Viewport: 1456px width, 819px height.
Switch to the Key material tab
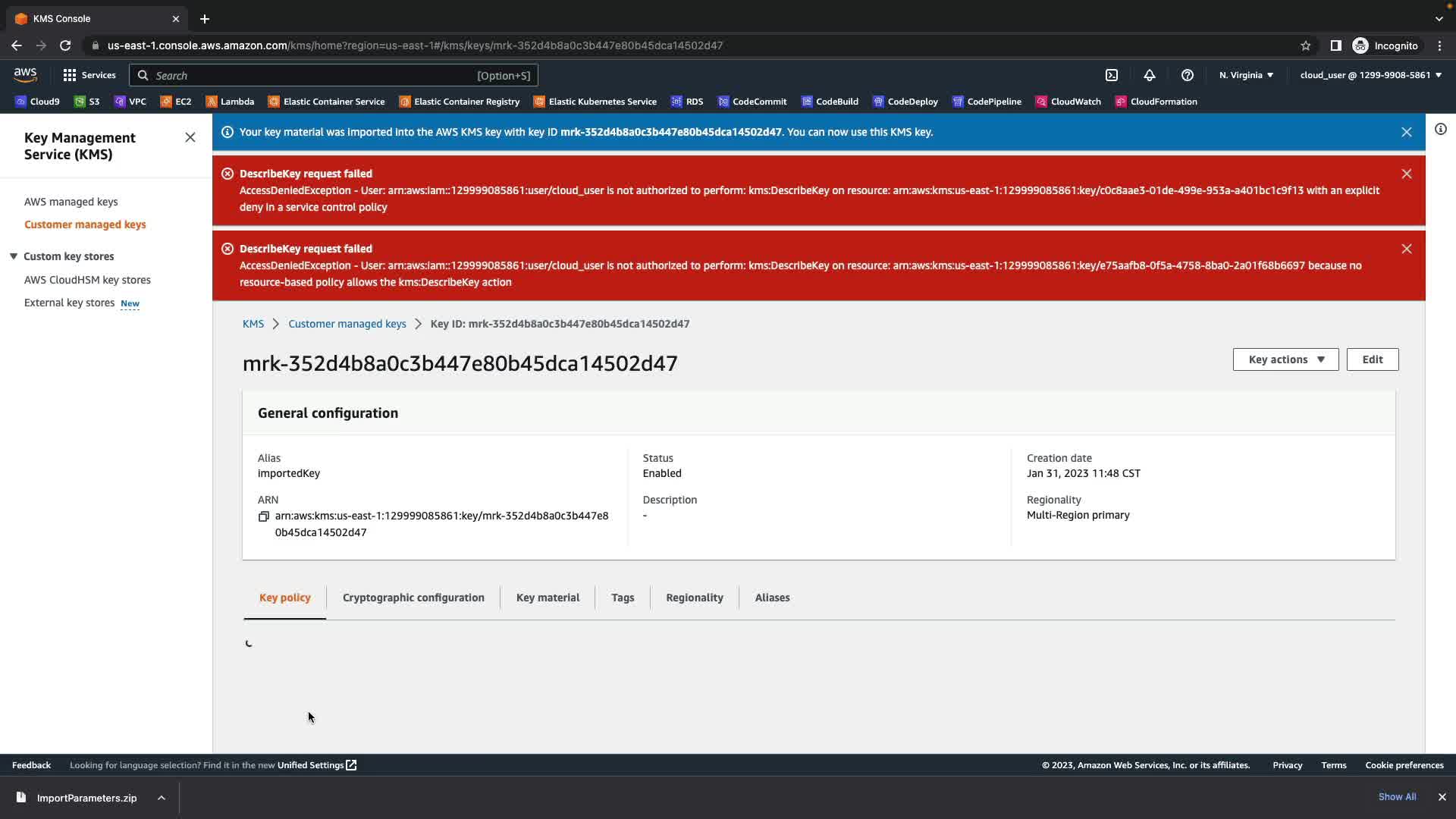coord(548,598)
